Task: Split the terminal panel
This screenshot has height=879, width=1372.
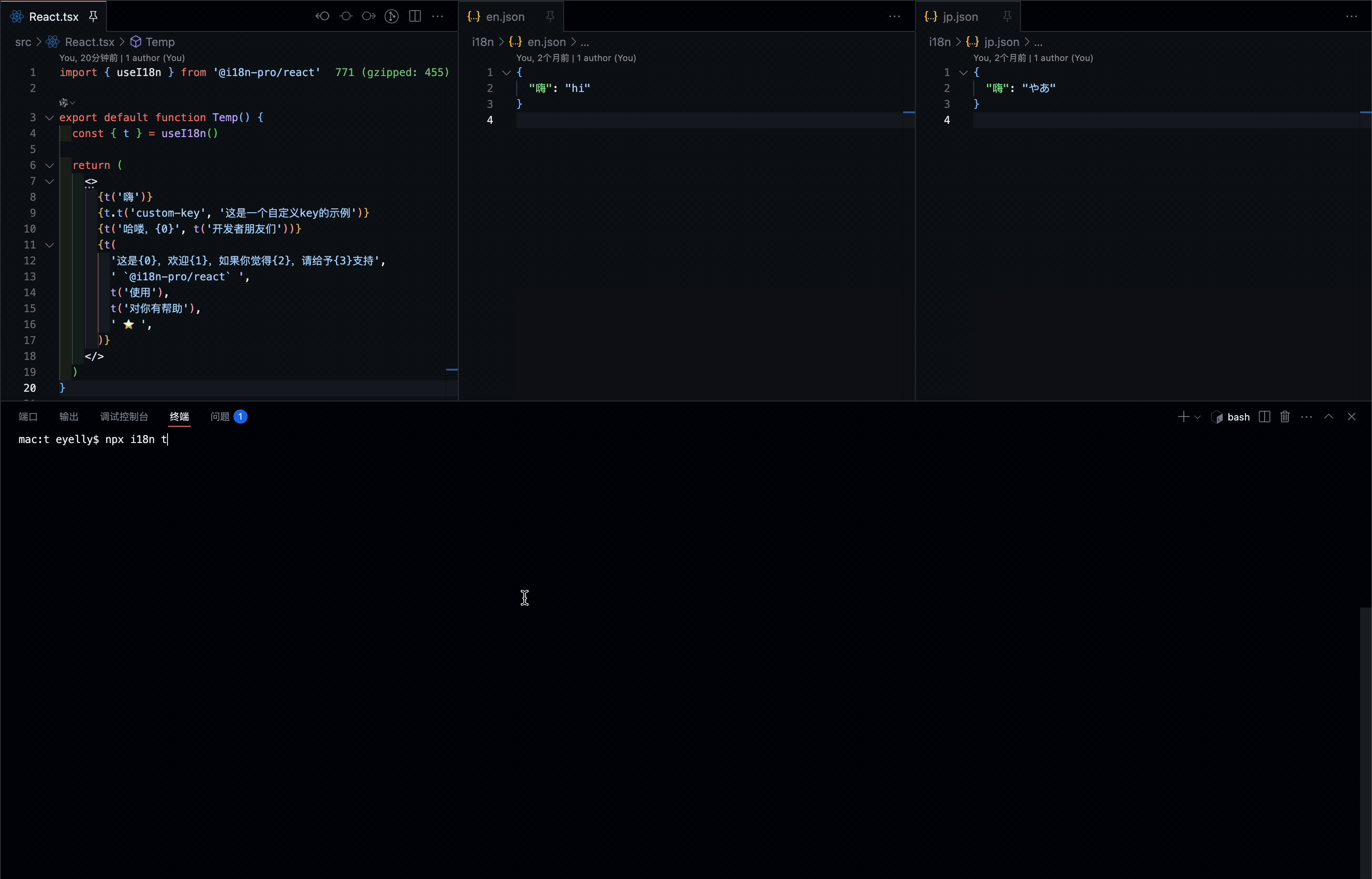Action: pos(1264,417)
